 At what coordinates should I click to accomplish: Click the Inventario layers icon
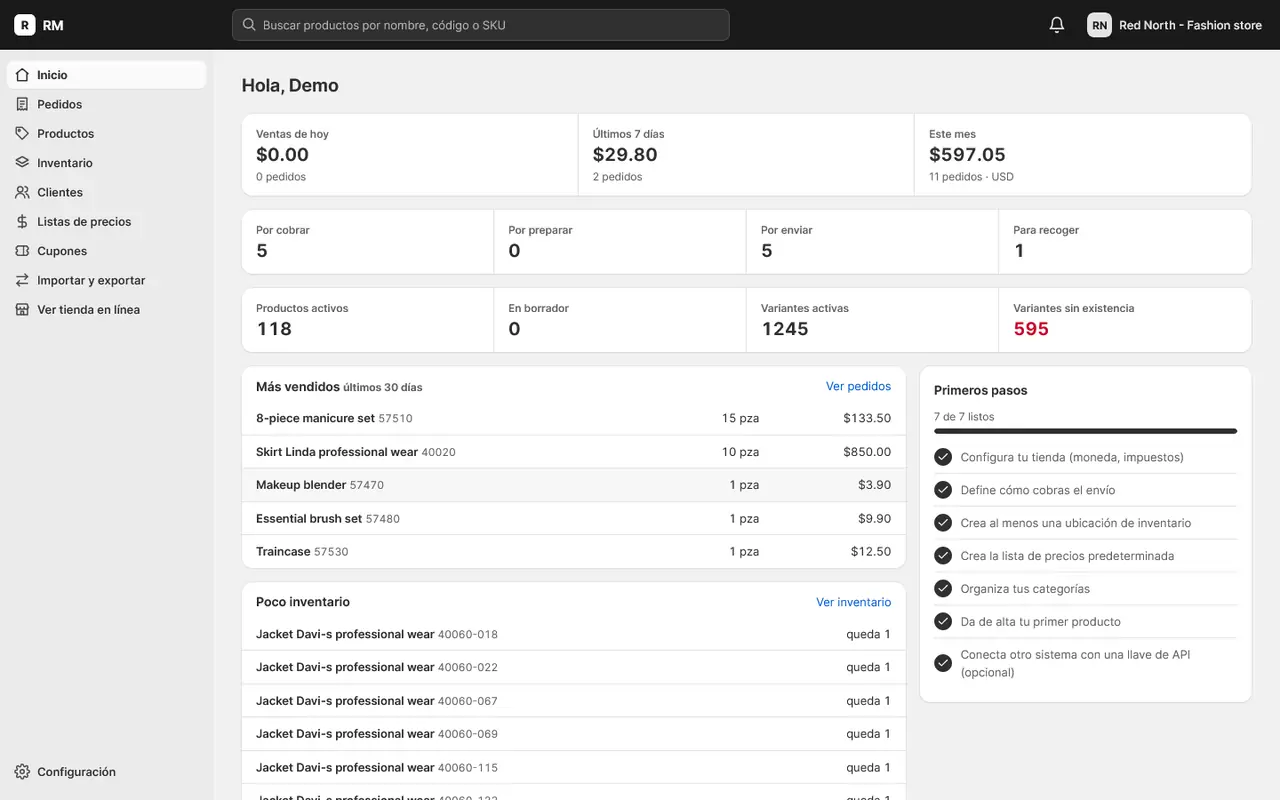22,163
